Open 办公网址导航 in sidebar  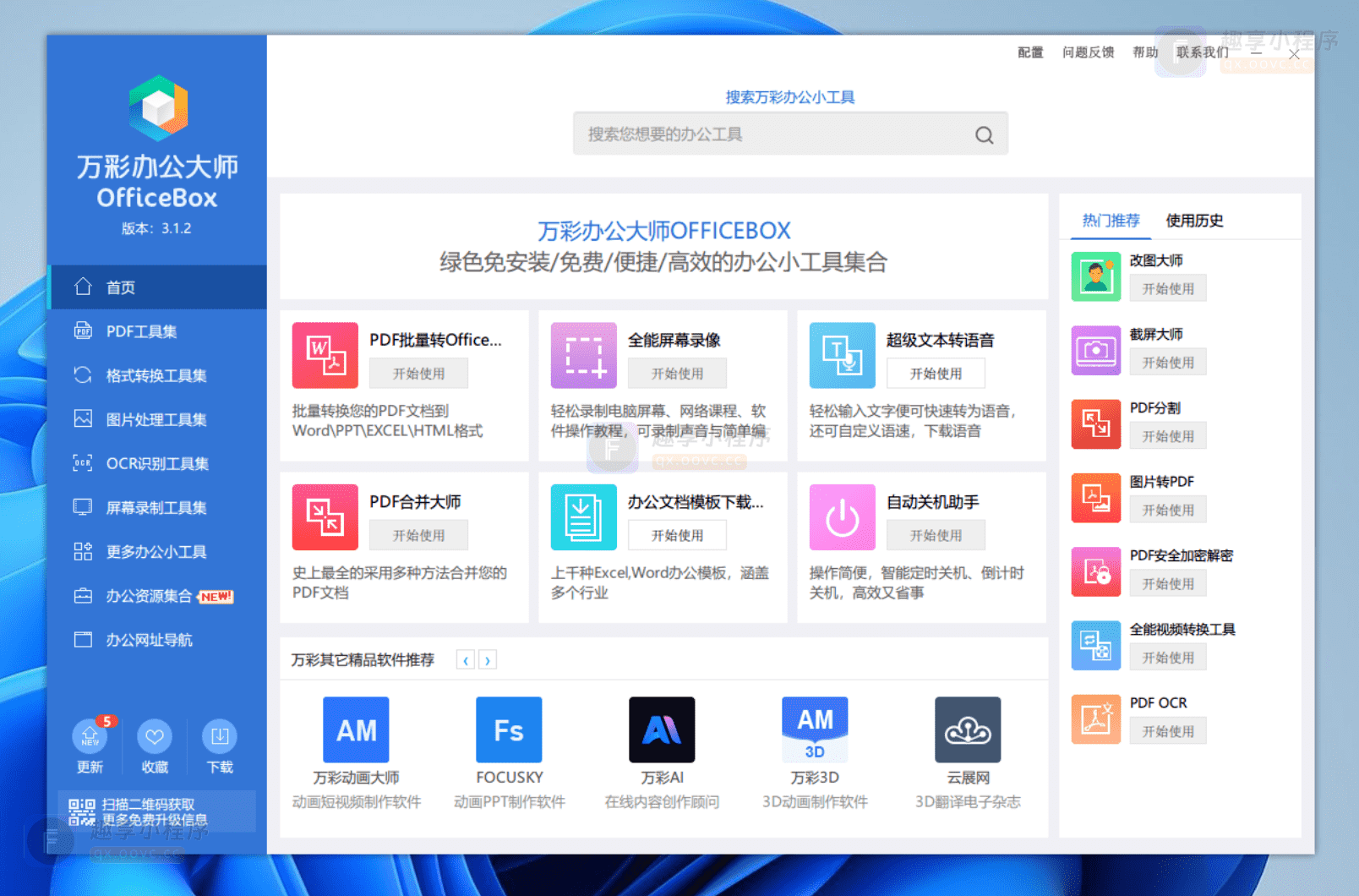[157, 640]
